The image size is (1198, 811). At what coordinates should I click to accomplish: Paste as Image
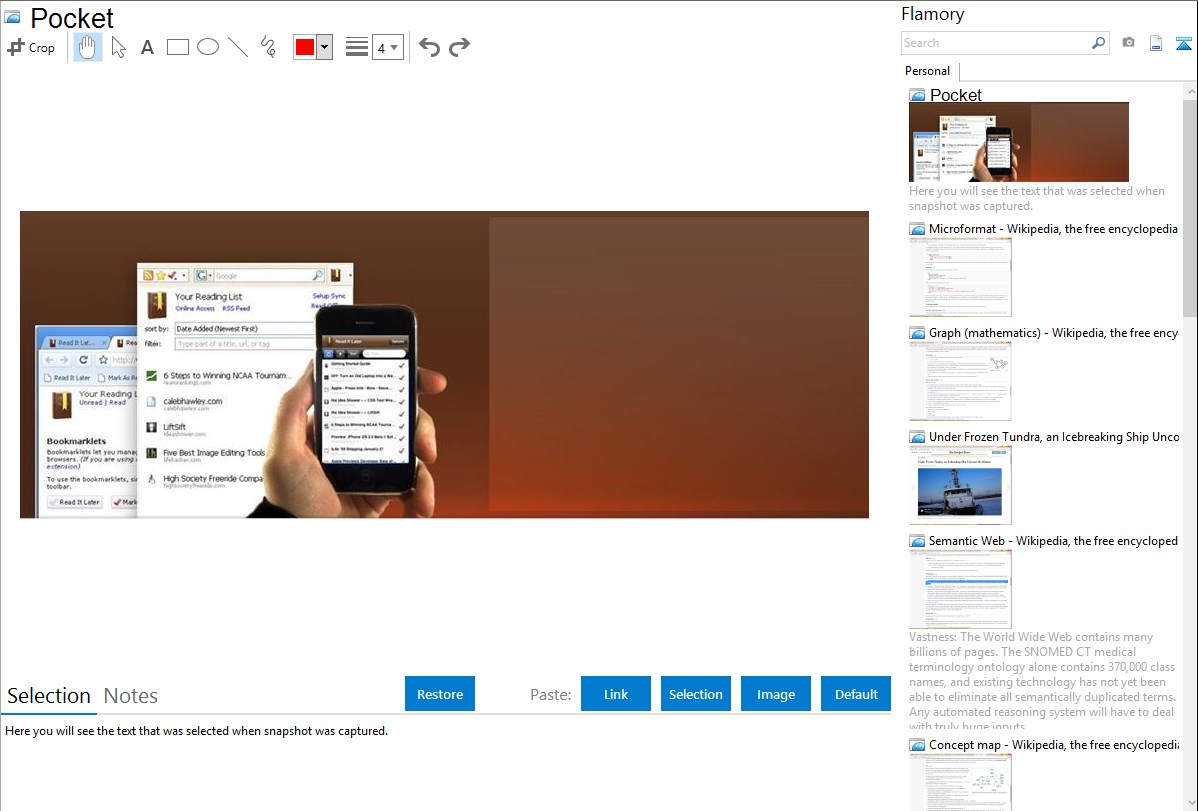coord(776,694)
